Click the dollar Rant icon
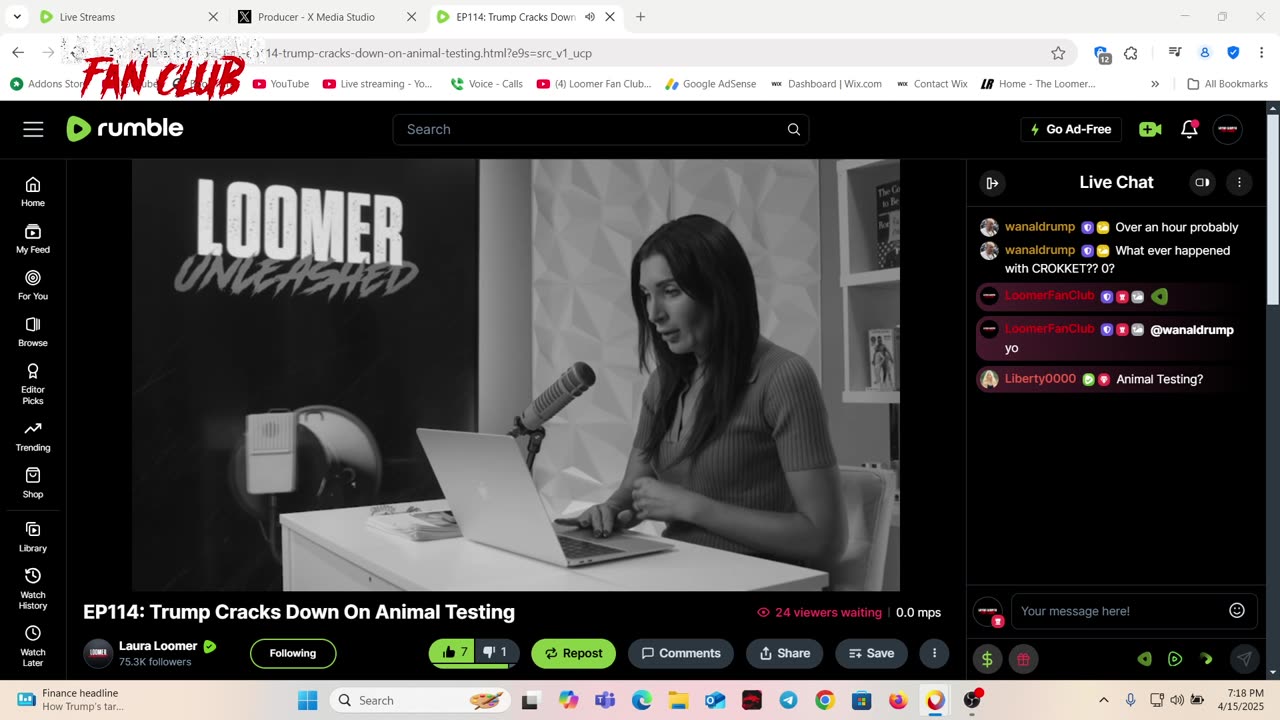Screen dimensions: 1280x720 tap(988, 659)
